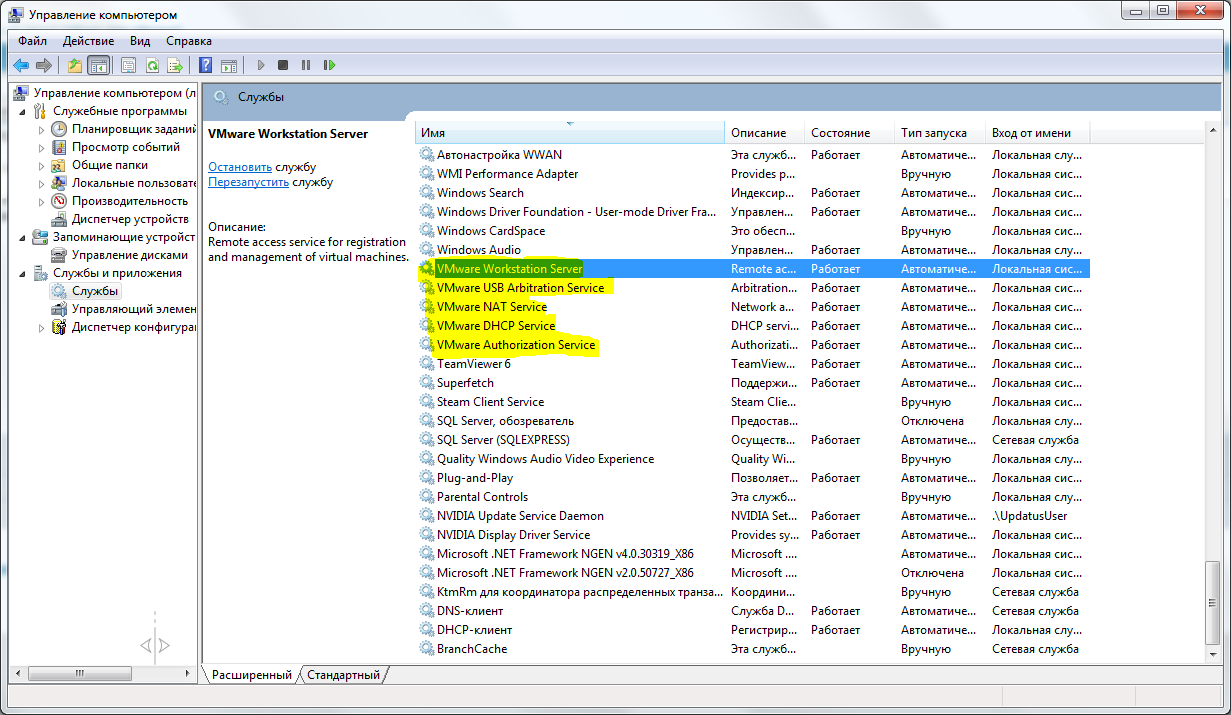The image size is (1231, 715).
Task: Click the Restart Service toolbar icon
Action: 329,65
